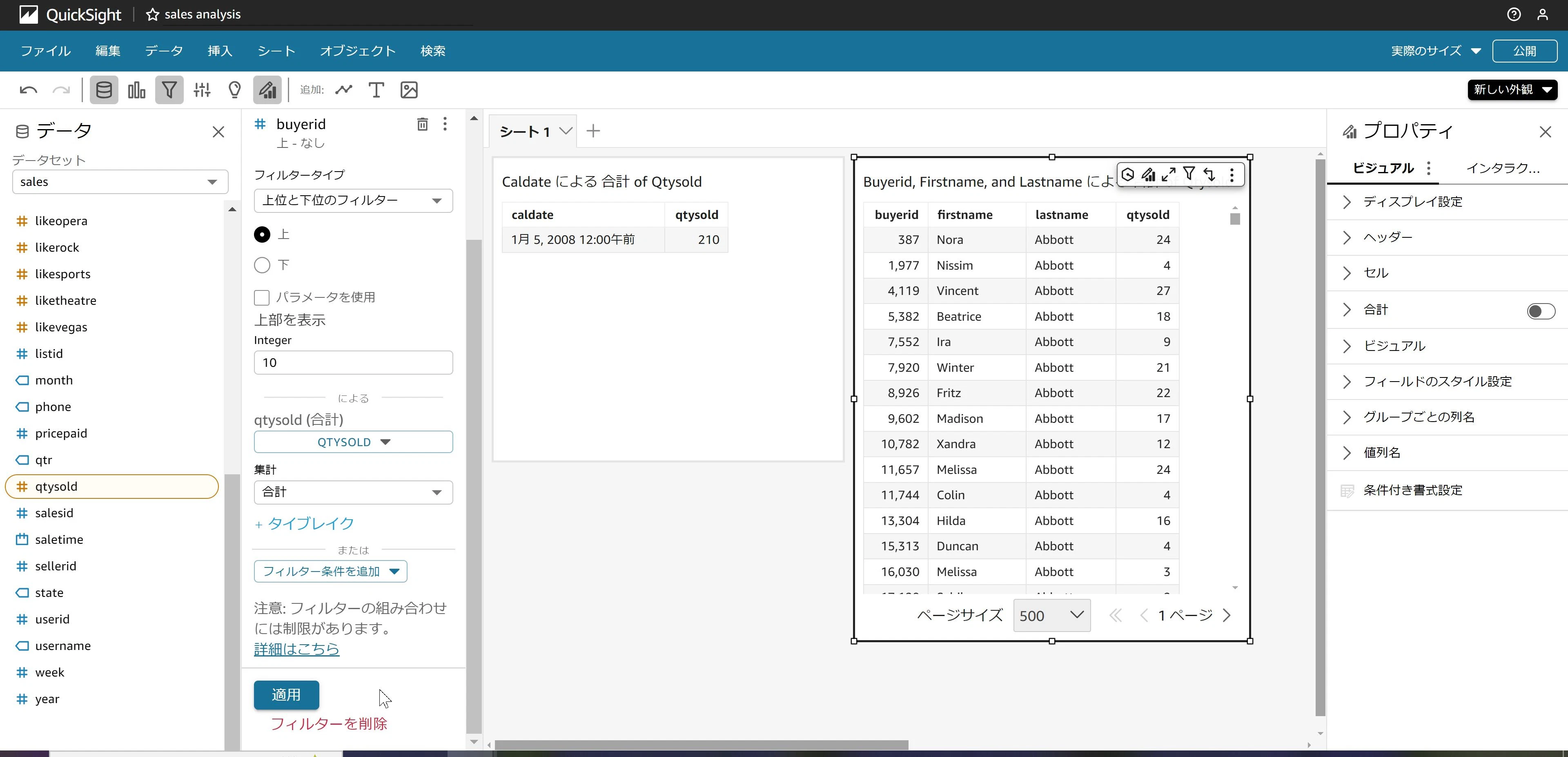This screenshot has height=757, width=1568.
Task: Open the Data panel database icon
Action: point(104,90)
